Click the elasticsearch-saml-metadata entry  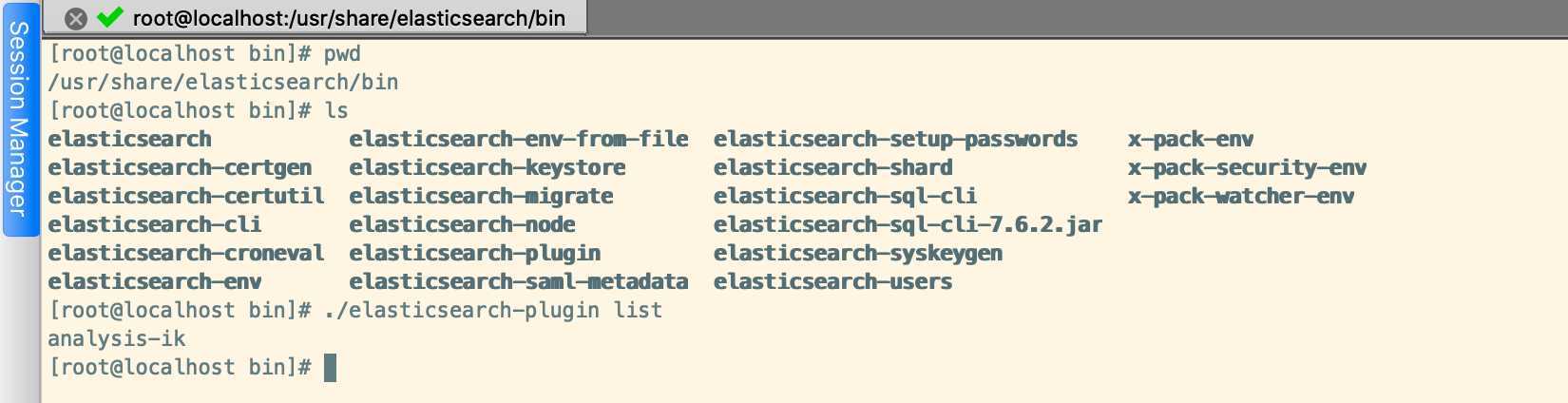point(518,282)
